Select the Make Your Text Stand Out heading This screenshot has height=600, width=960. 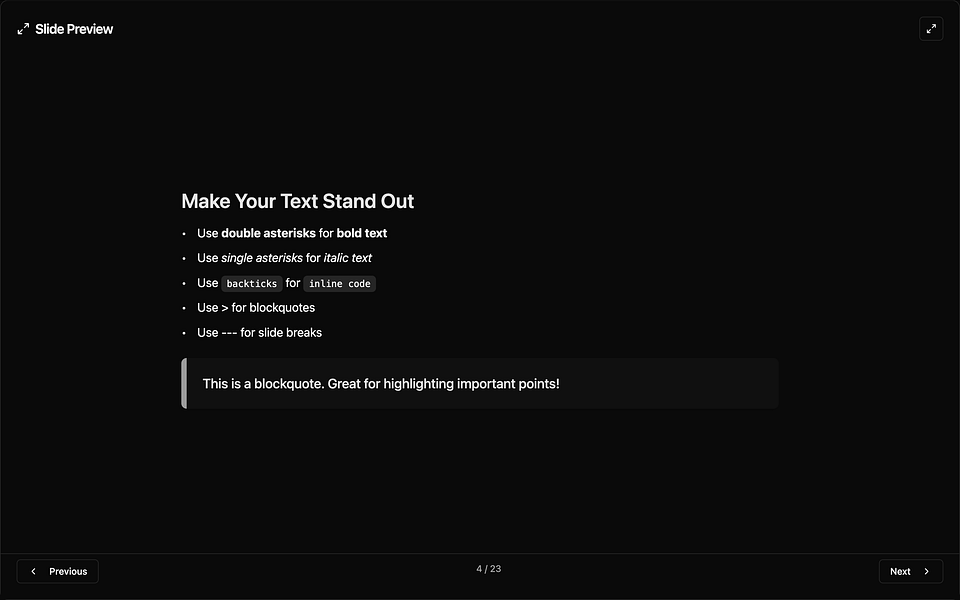tap(298, 201)
